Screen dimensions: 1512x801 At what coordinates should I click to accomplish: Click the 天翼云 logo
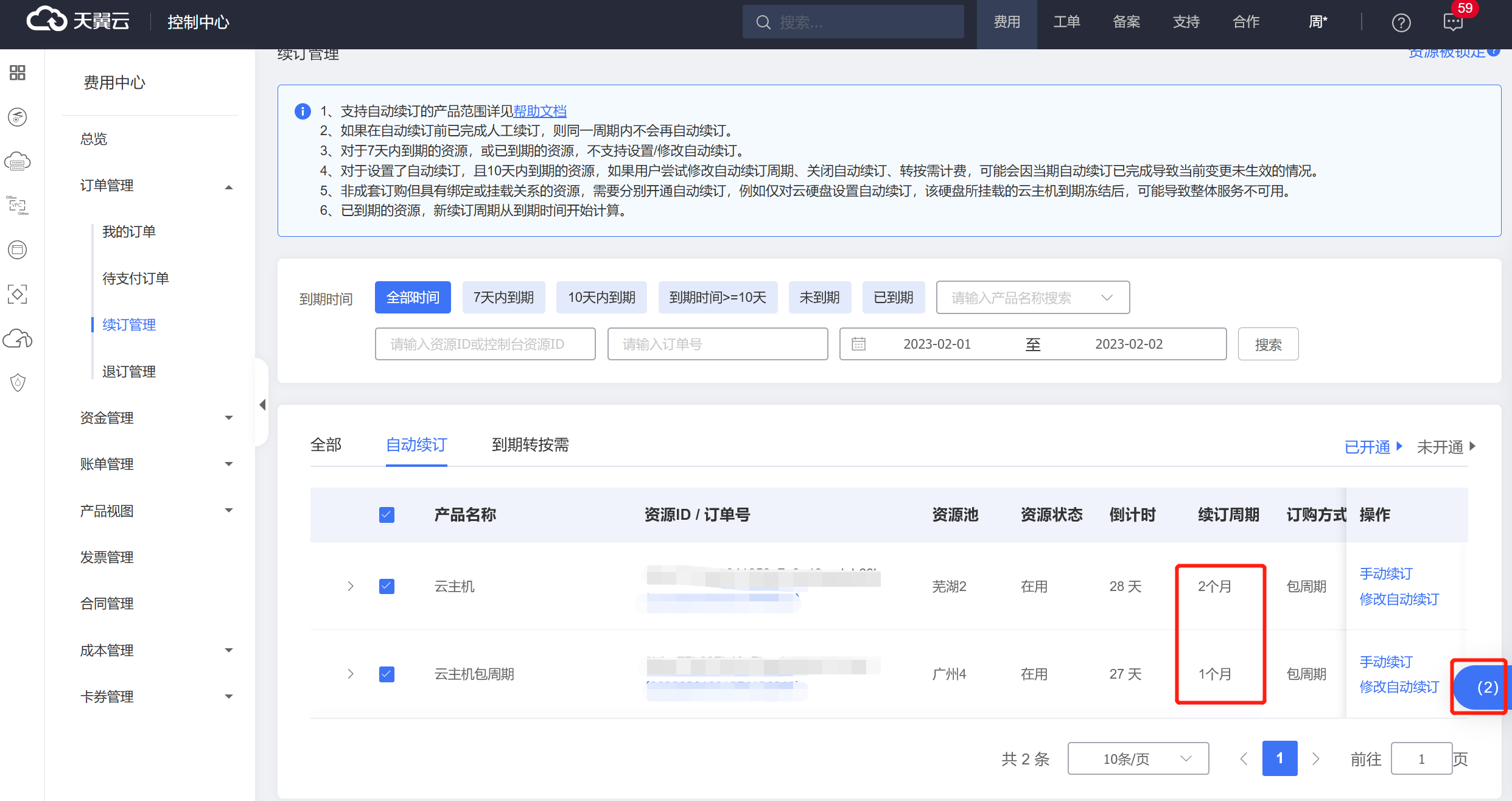[78, 20]
